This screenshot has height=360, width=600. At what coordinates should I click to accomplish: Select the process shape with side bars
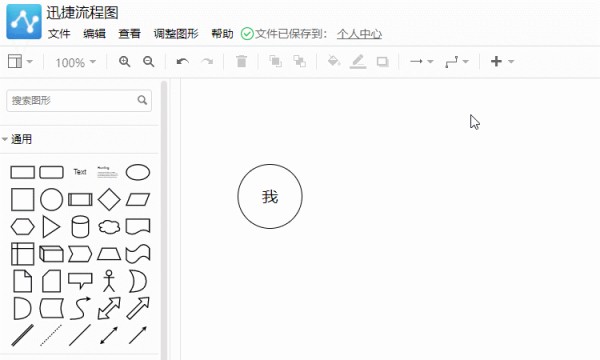(x=80, y=199)
